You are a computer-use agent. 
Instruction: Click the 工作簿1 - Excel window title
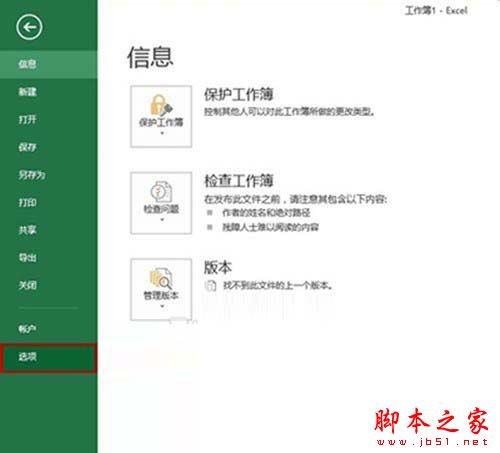click(436, 11)
